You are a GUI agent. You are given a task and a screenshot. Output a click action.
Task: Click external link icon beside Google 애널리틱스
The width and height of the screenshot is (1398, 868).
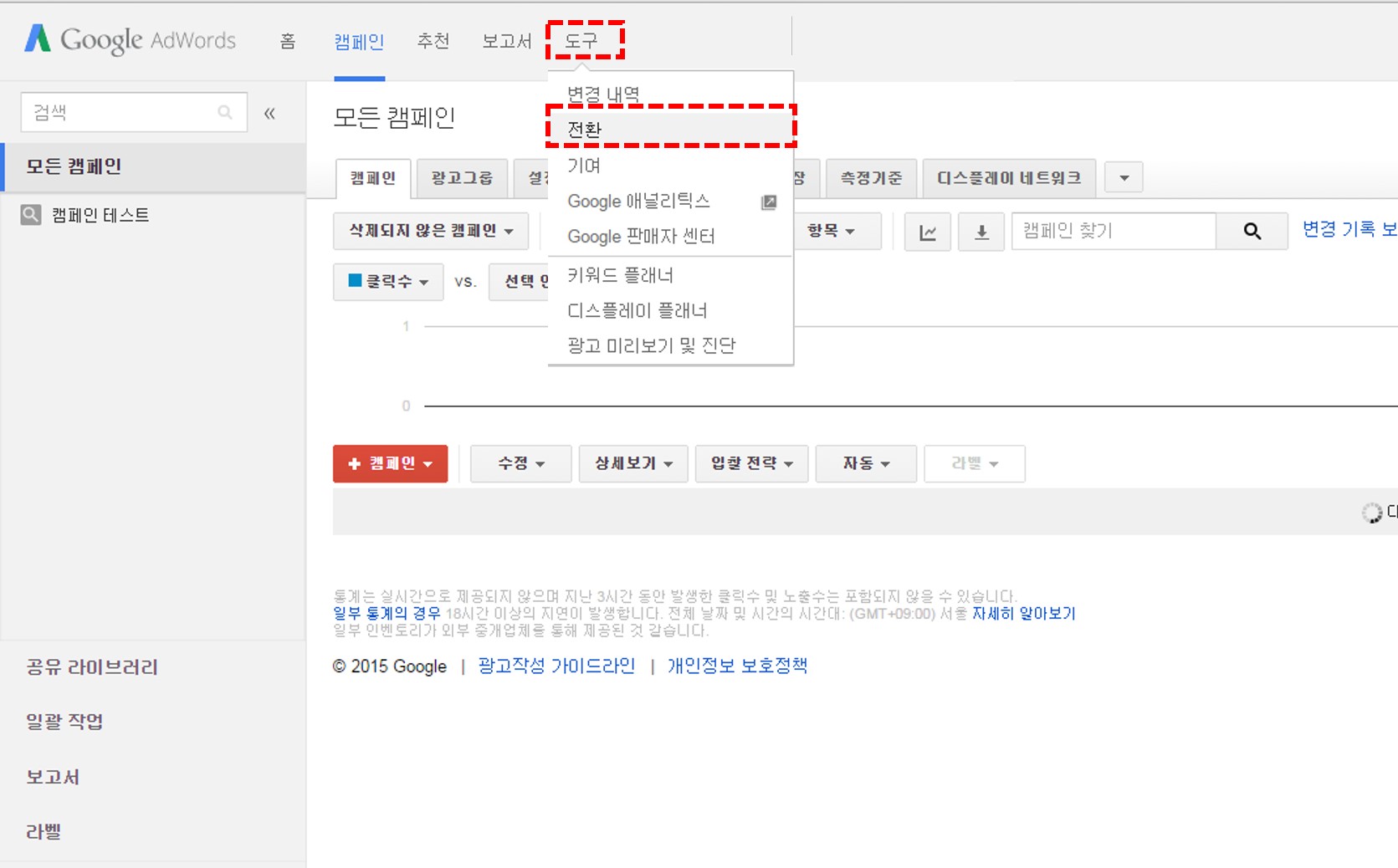(769, 202)
